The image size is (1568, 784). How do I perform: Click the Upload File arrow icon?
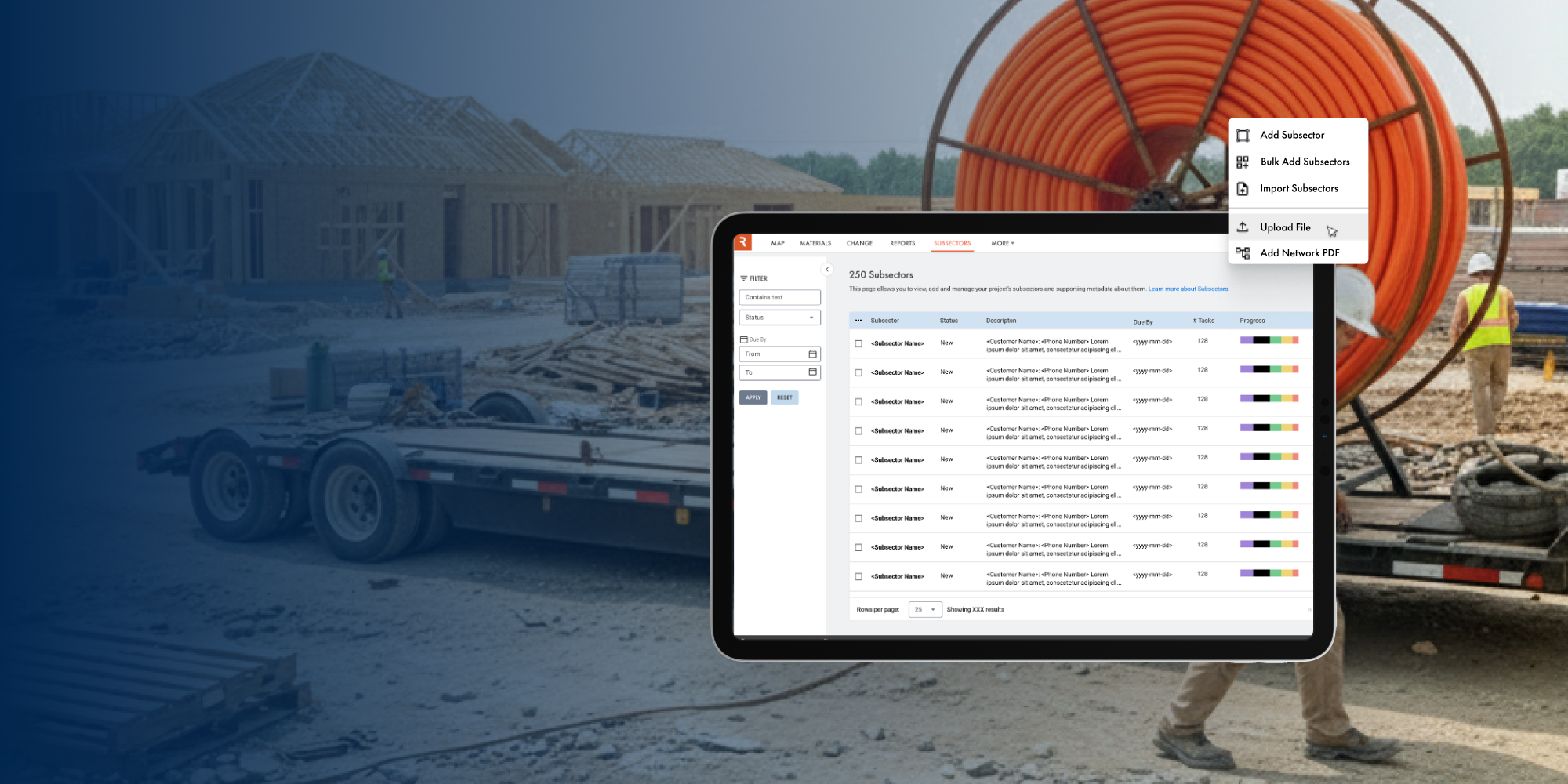click(x=1243, y=227)
